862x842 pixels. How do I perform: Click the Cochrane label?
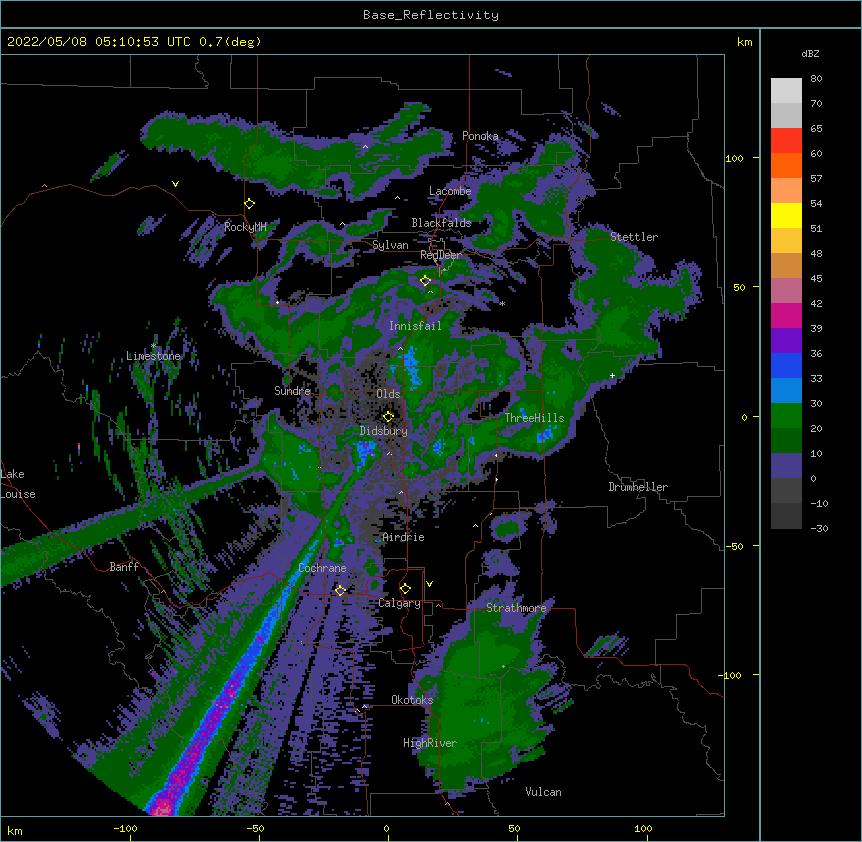(322, 568)
